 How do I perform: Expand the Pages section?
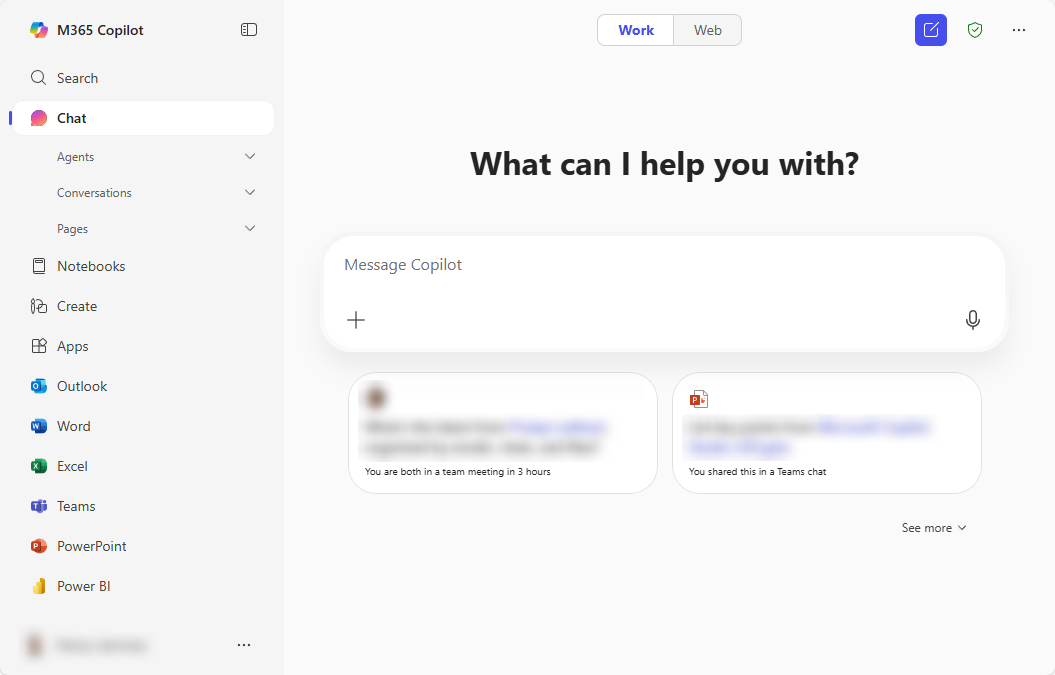(x=250, y=229)
